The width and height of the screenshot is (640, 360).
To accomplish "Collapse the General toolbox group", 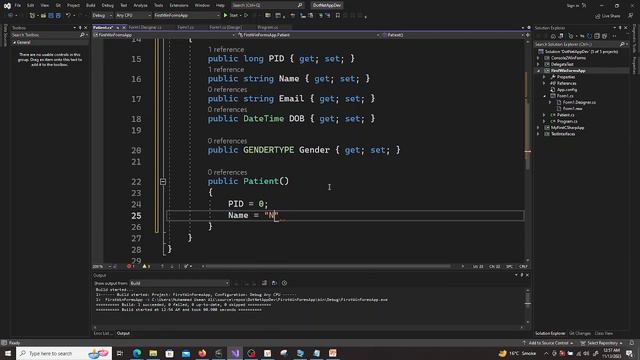I will pos(14,42).
